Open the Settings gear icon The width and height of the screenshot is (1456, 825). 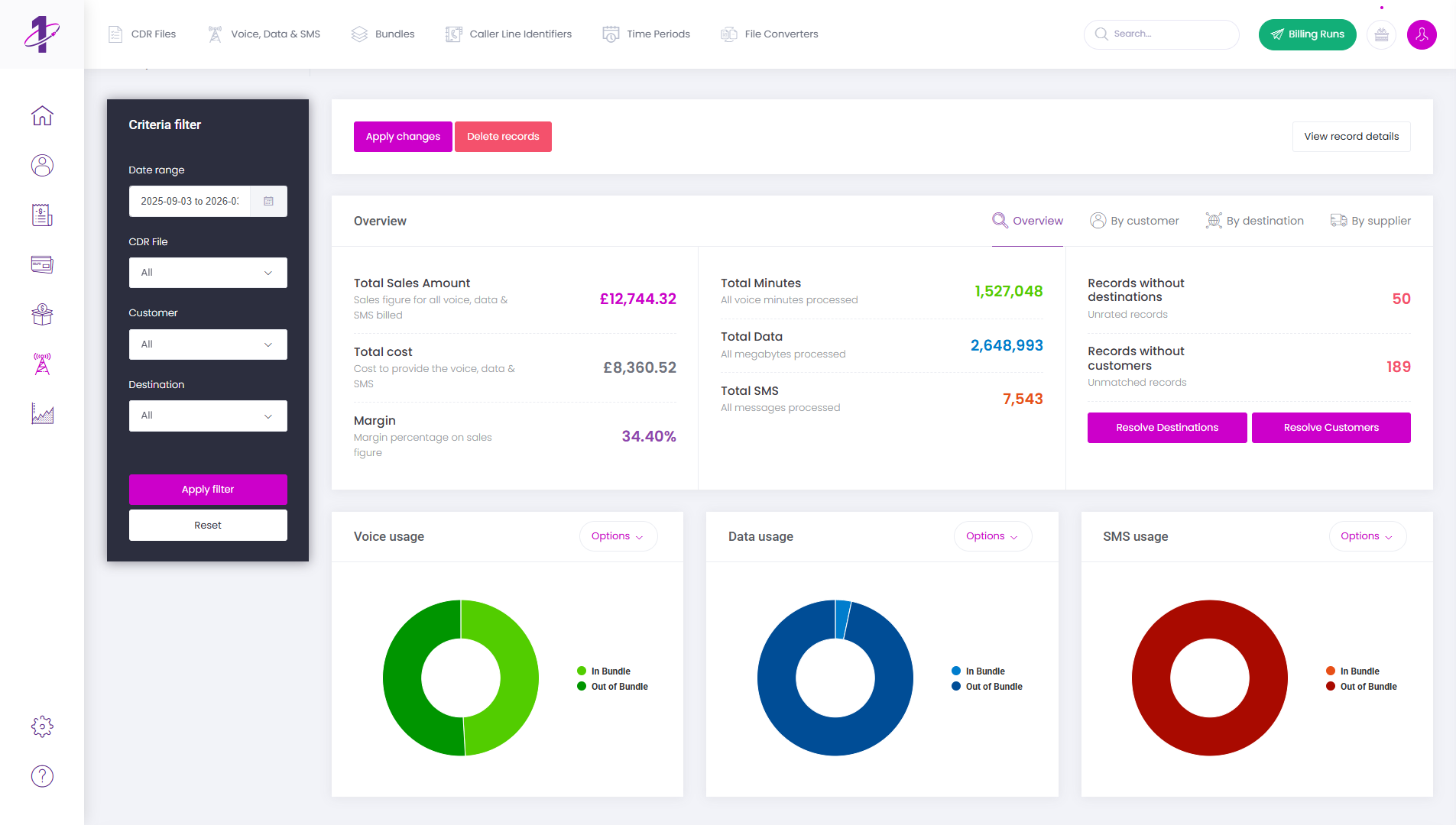[42, 726]
